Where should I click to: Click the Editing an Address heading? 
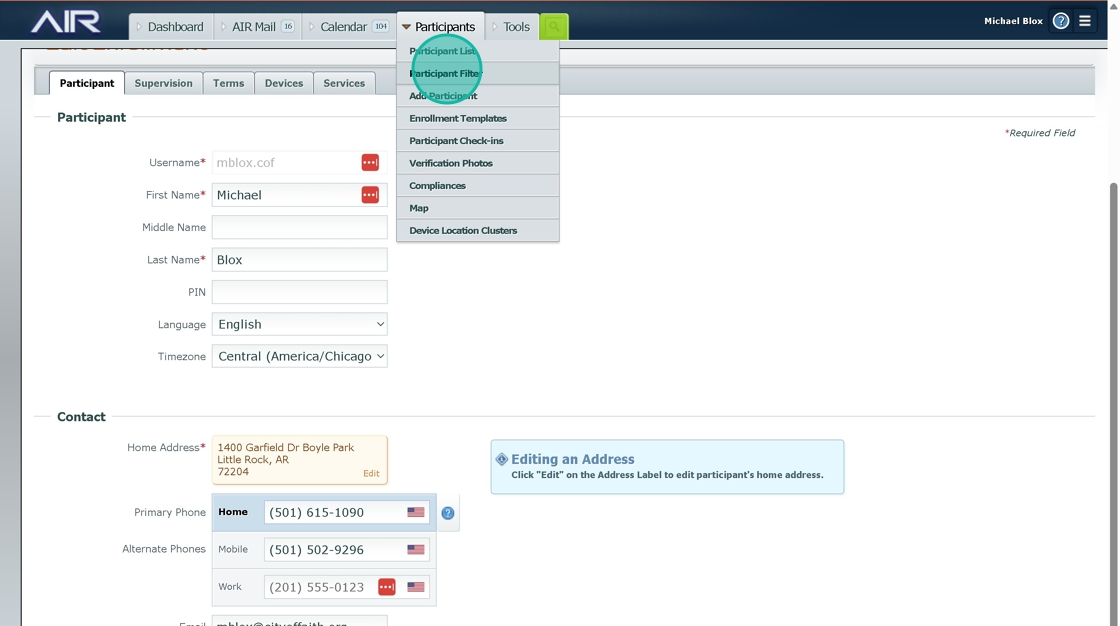coord(573,459)
